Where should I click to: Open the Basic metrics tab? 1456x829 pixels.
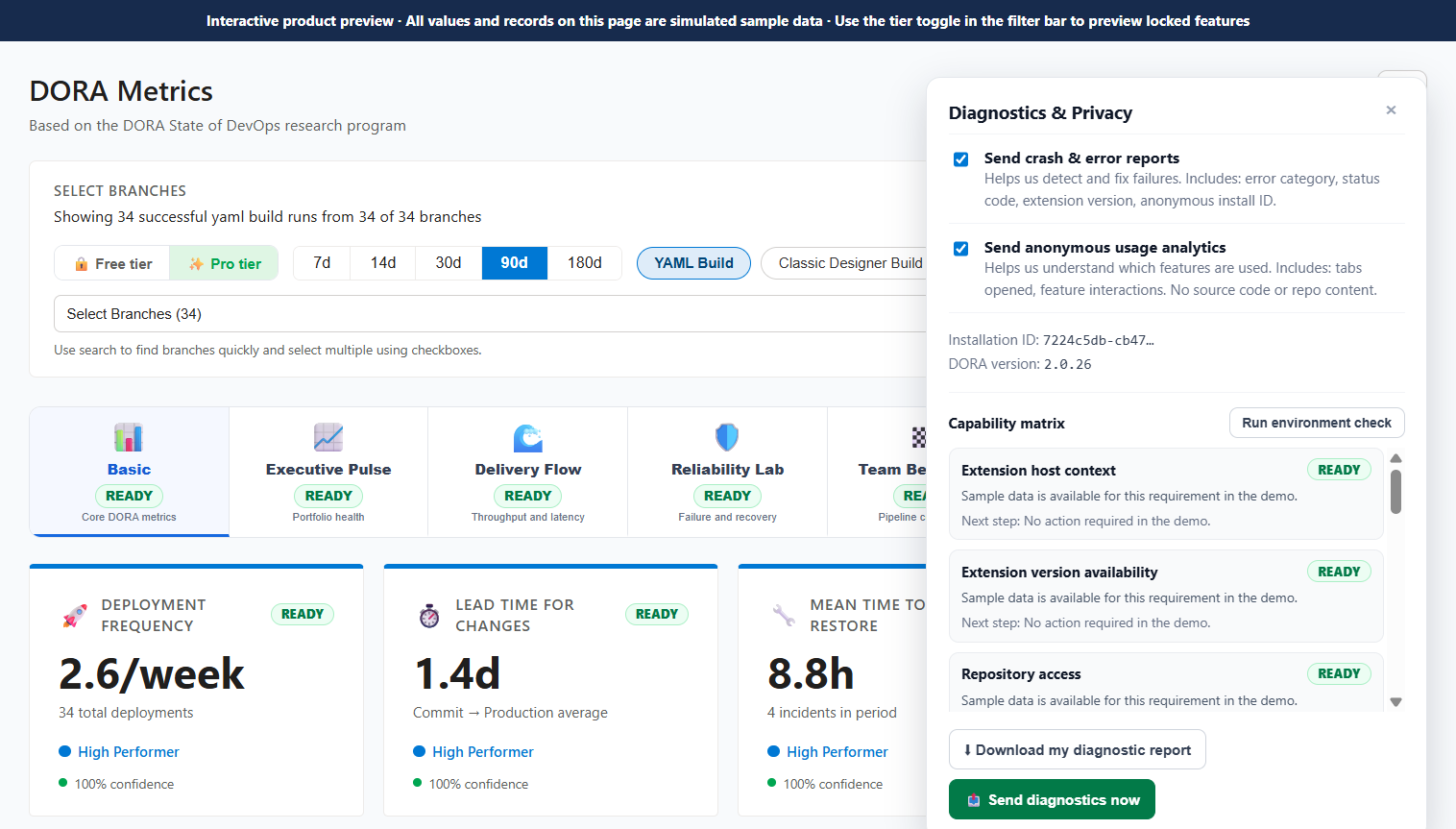point(130,472)
